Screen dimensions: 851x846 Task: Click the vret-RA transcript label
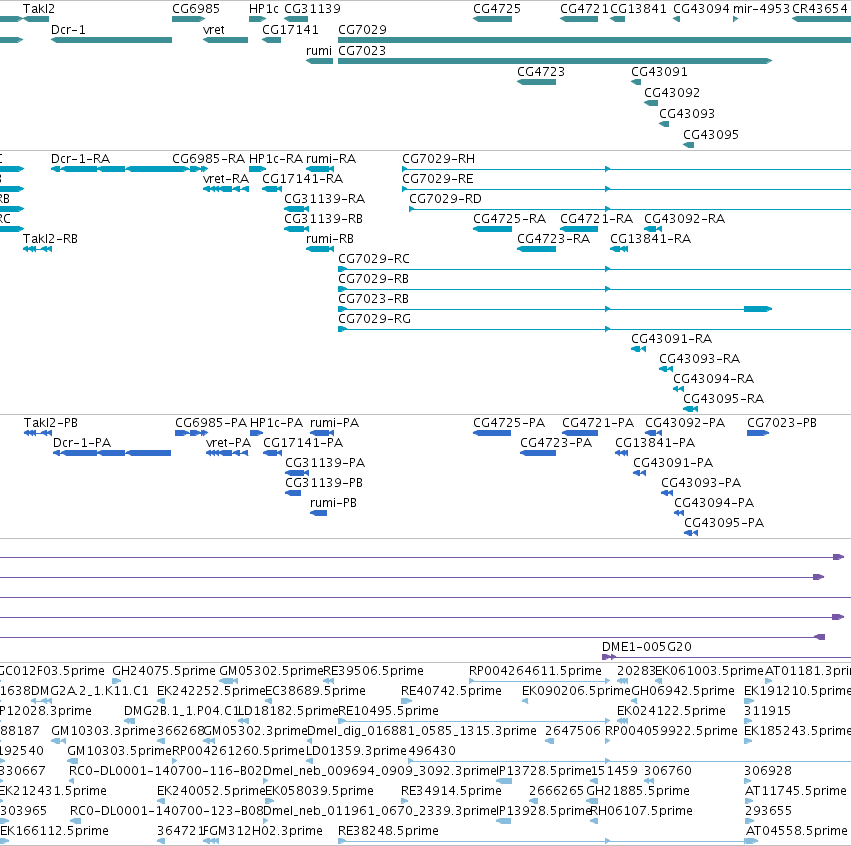click(x=226, y=179)
